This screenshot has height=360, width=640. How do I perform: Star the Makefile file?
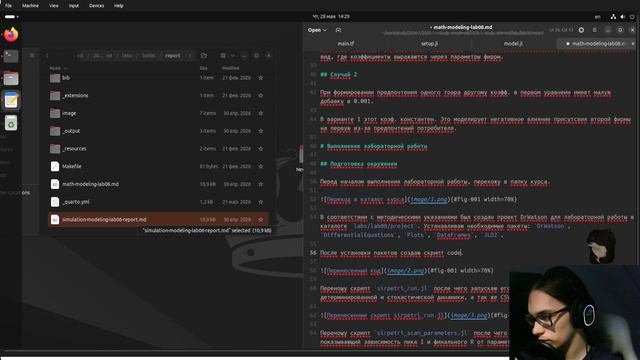261,167
